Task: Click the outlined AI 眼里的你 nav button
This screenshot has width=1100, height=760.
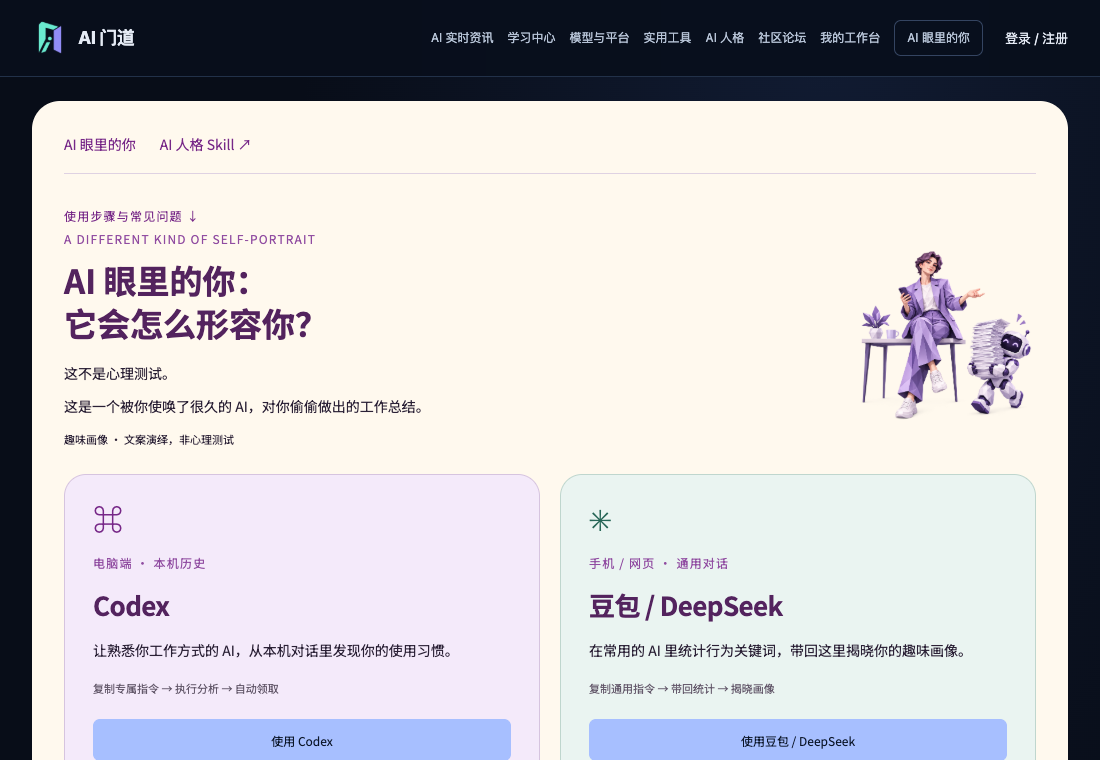Action: (x=938, y=38)
